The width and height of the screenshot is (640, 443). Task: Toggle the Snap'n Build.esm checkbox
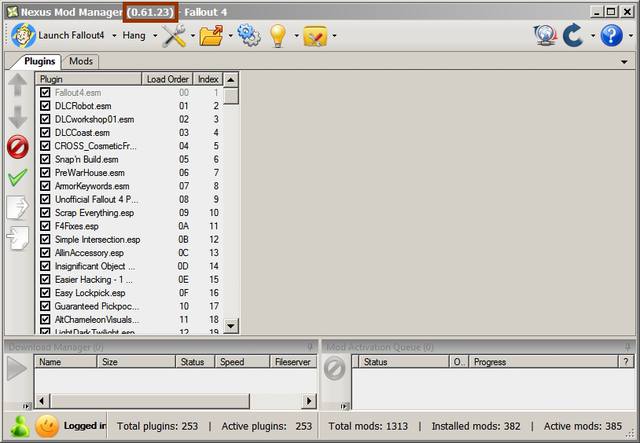pos(45,159)
